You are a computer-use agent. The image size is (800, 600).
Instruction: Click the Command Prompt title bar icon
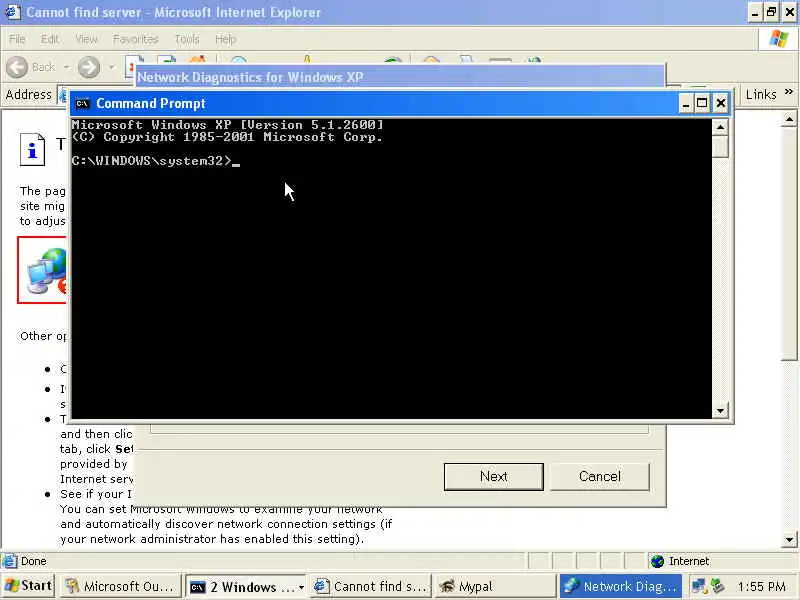(x=82, y=104)
